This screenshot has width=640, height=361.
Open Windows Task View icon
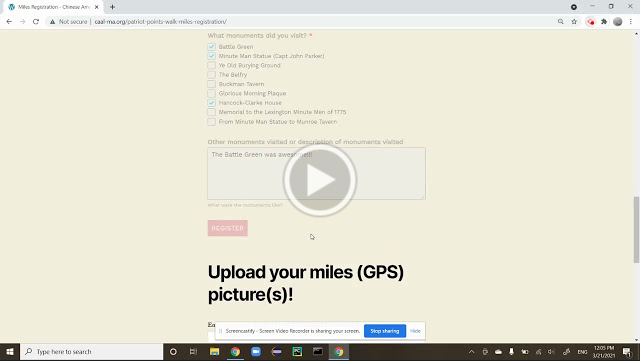click(193, 352)
